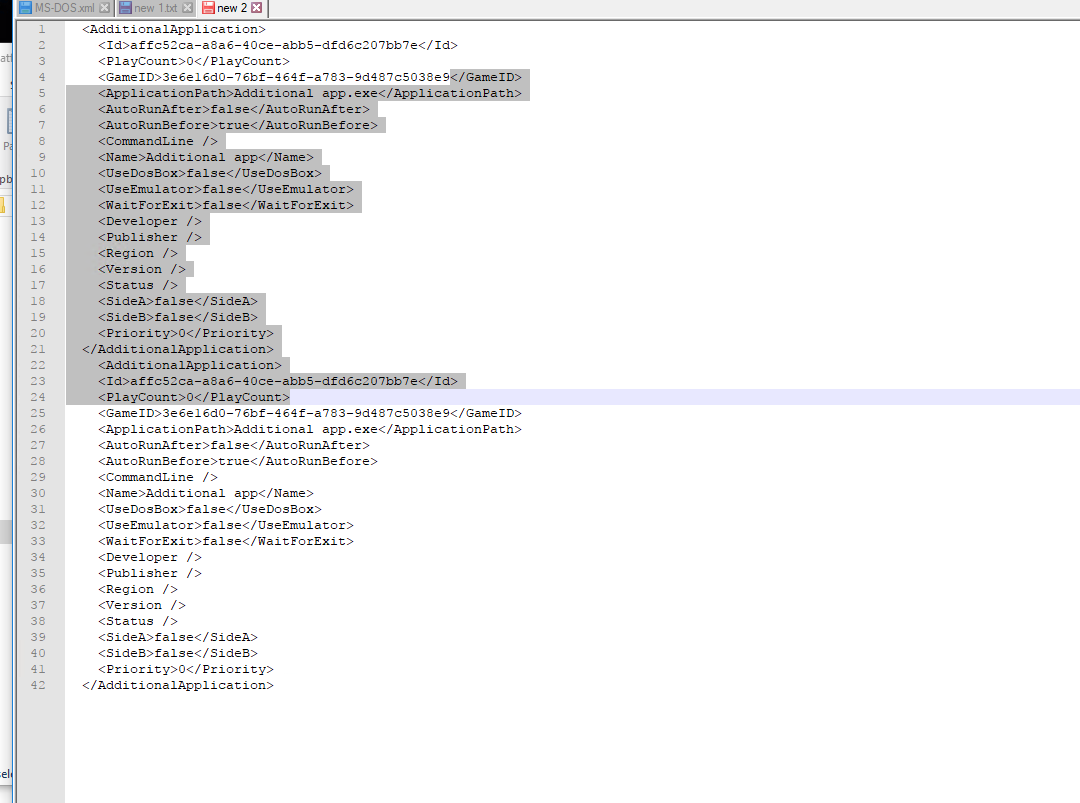Switch to the MS-DOS.xml tab
The image size is (1080, 803).
64,8
